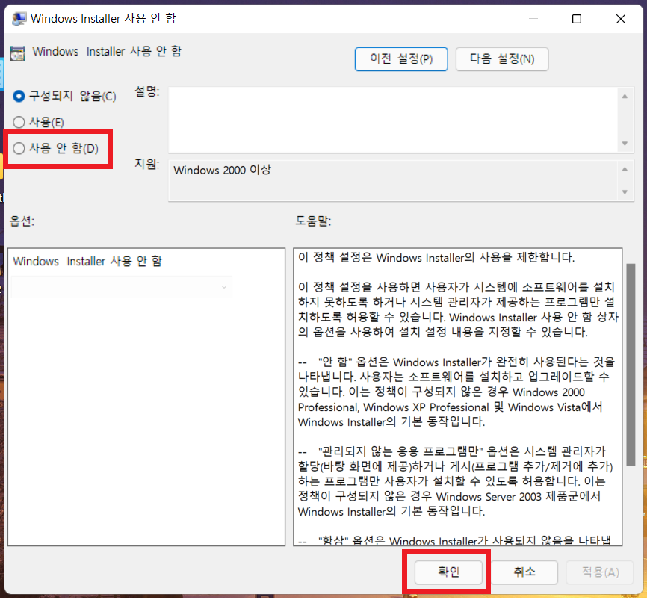Click the down arrow of the 설명 scrollbar
The height and width of the screenshot is (598, 647).
tap(625, 143)
